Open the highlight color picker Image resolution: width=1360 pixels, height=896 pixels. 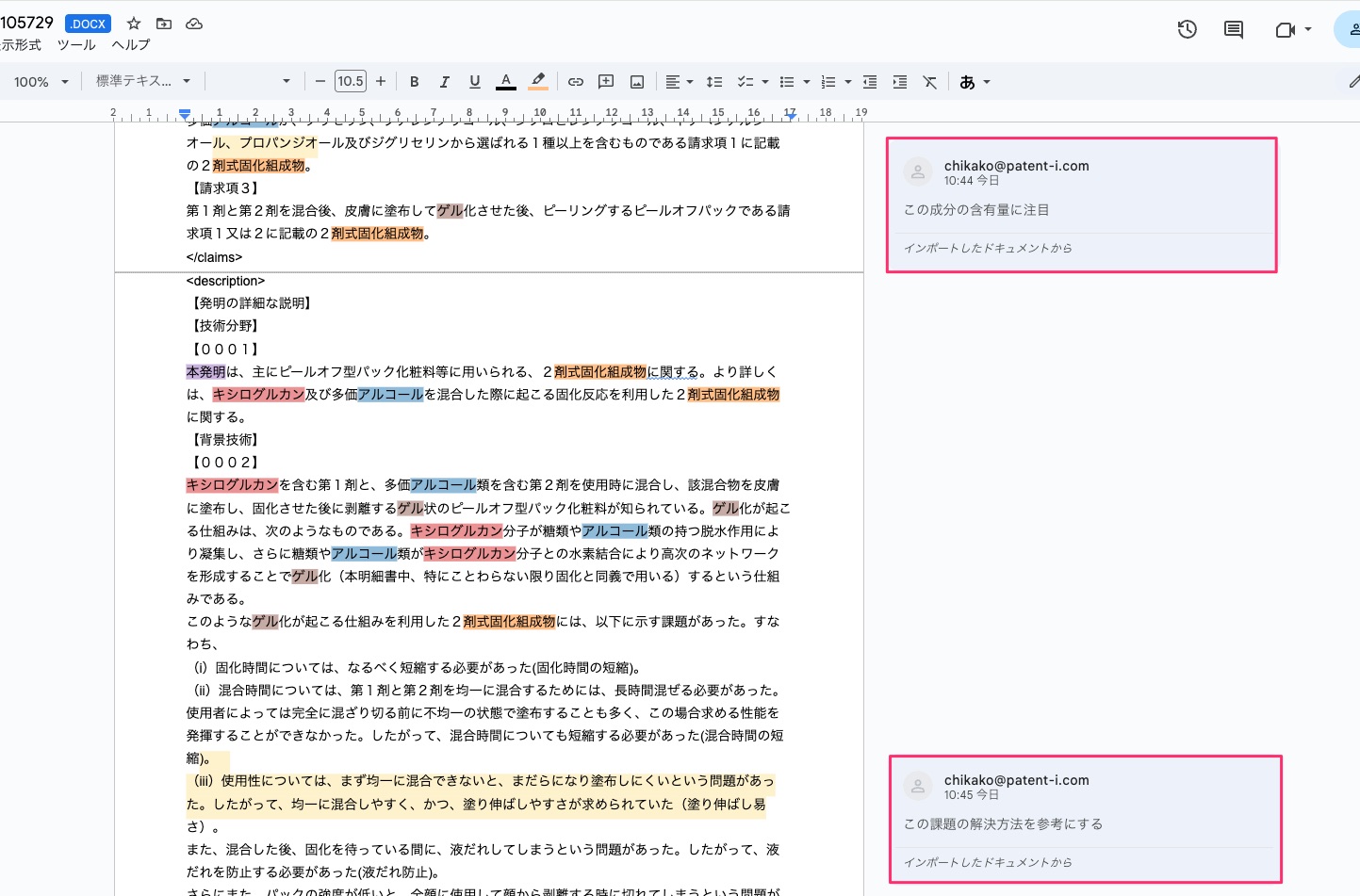538,82
